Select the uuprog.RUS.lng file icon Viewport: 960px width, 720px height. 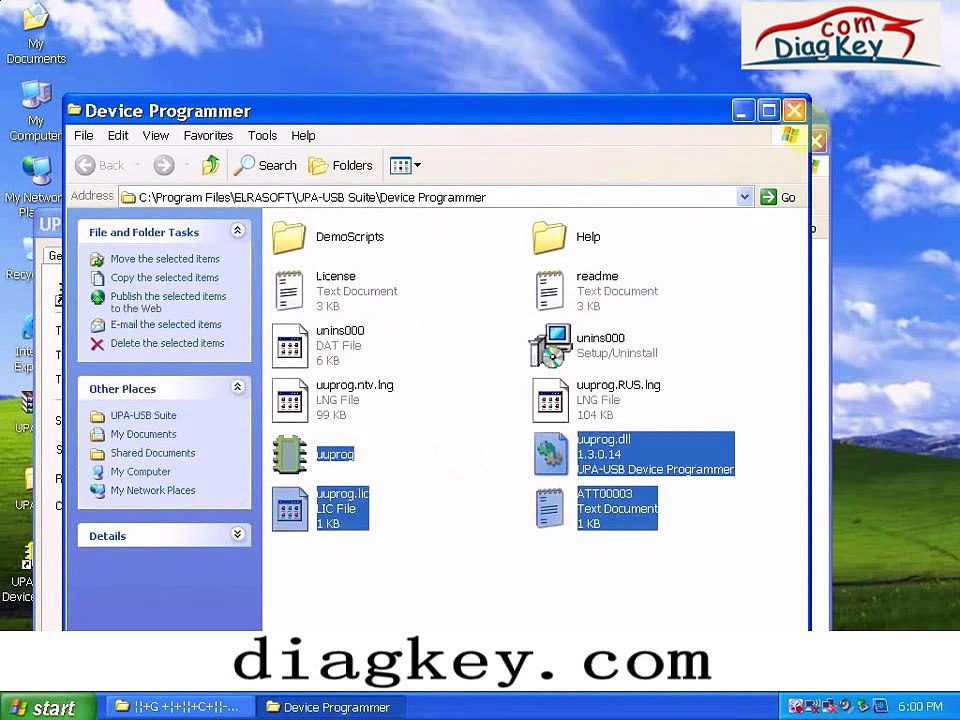(x=550, y=400)
